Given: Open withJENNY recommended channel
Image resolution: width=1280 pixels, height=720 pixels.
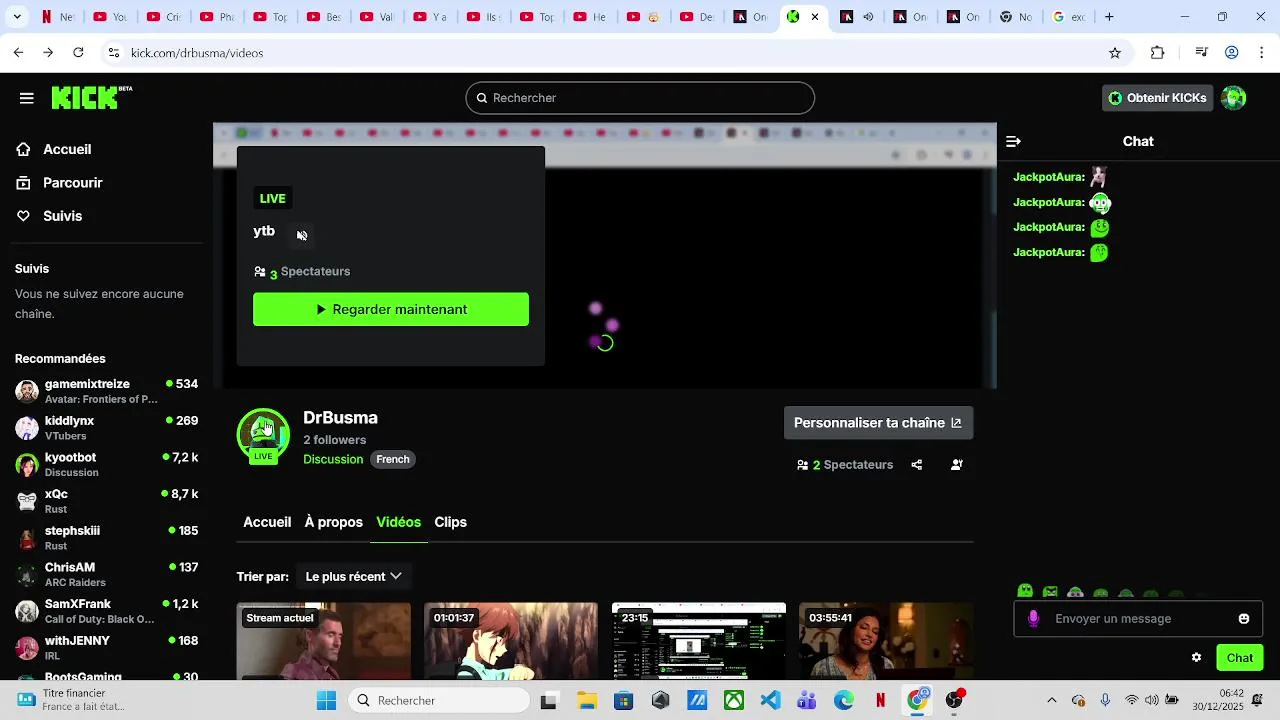Looking at the screenshot, I should (x=107, y=648).
